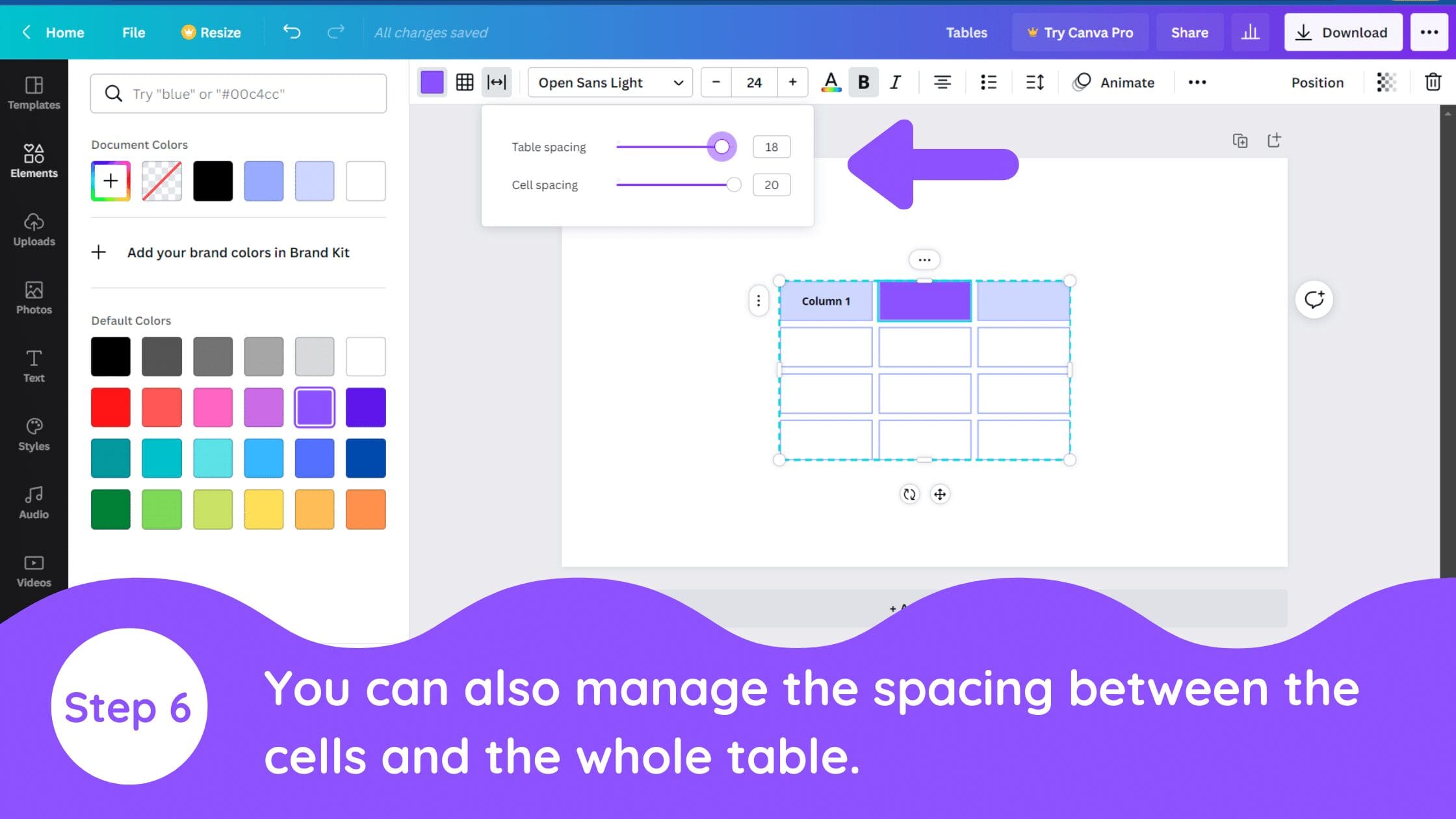
Task: Click the Position panel dropdown
Action: click(1317, 82)
